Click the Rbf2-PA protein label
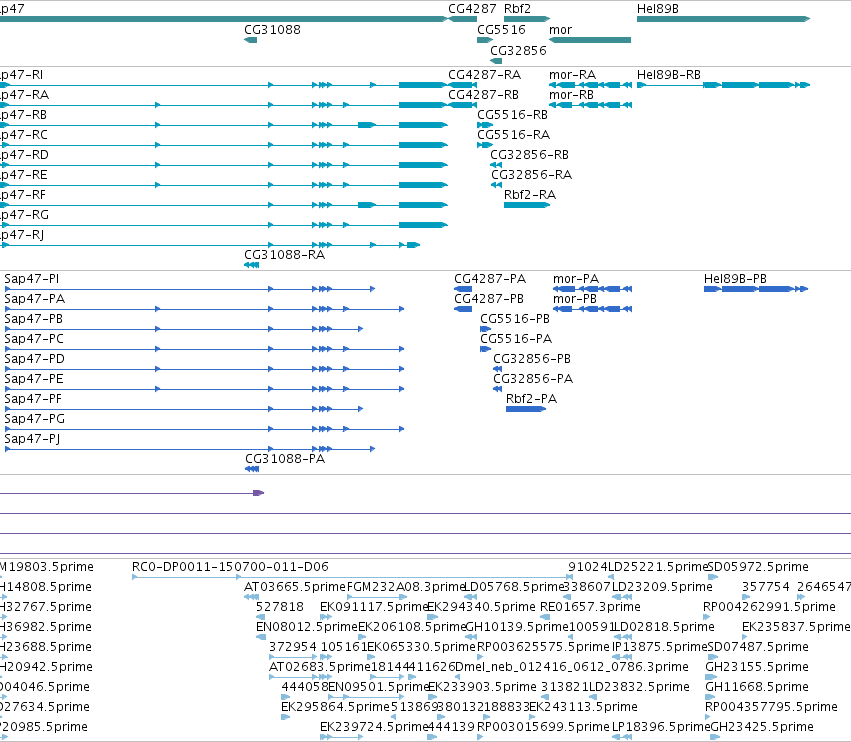The height and width of the screenshot is (742, 851). tap(532, 398)
